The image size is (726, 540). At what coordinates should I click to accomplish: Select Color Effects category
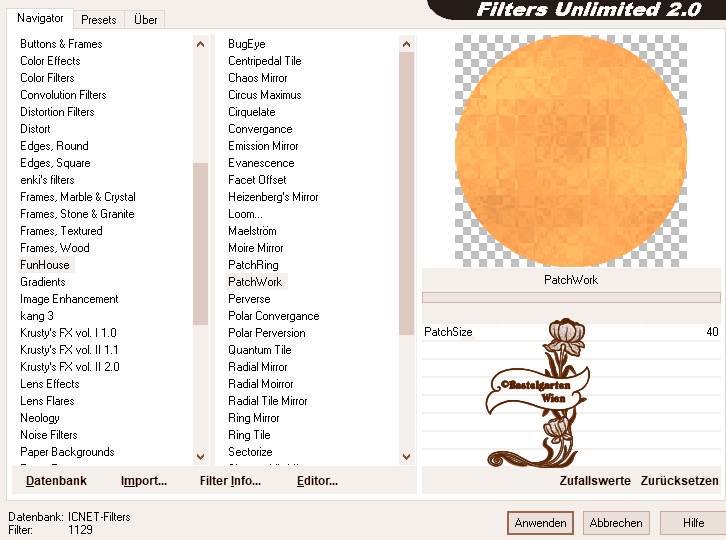(50, 61)
